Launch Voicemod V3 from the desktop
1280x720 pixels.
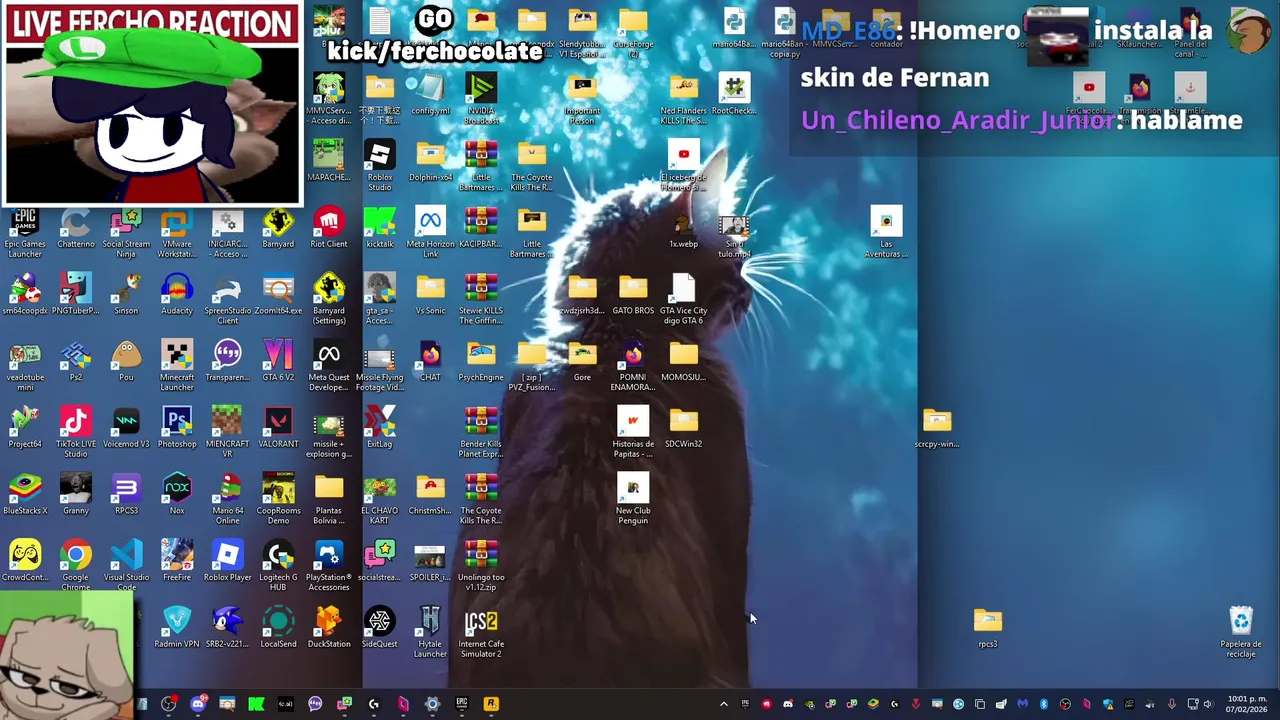pos(126,429)
